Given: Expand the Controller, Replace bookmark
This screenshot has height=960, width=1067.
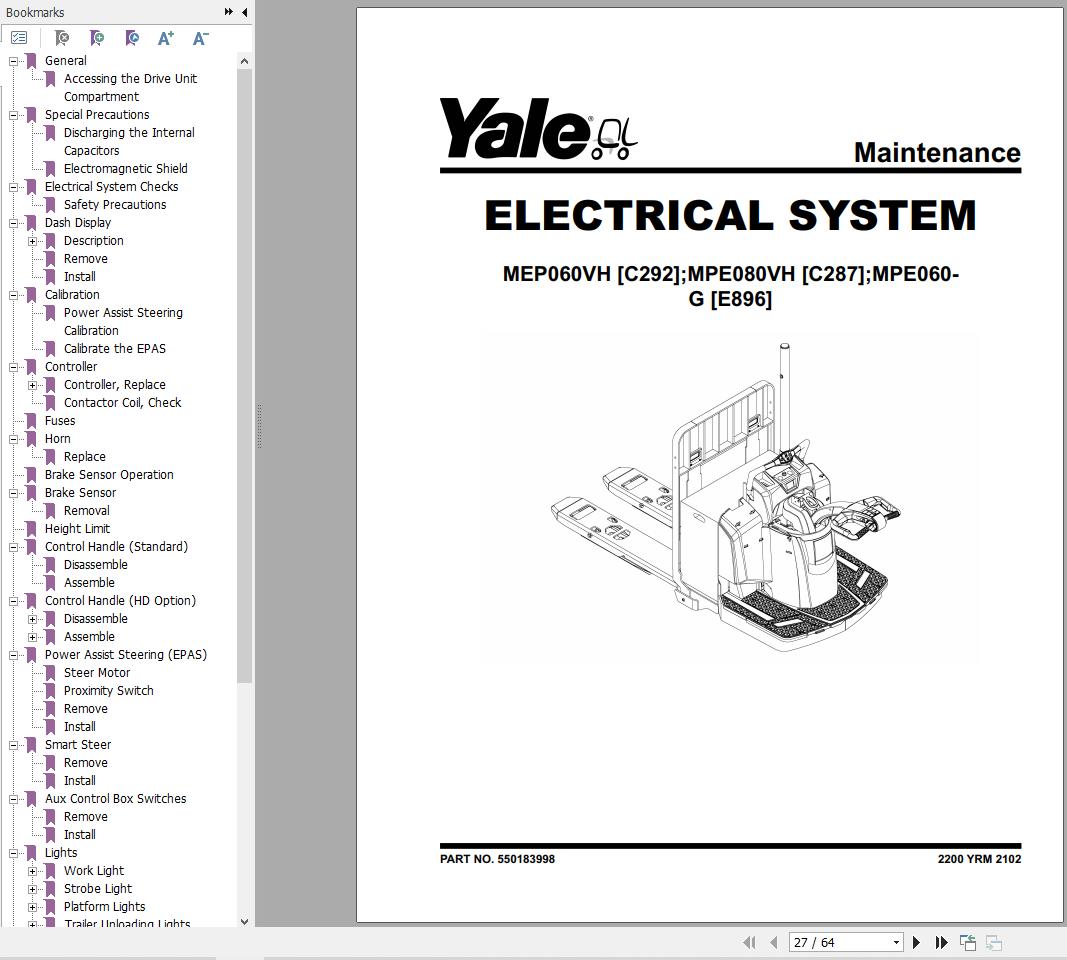Looking at the screenshot, I should coord(32,386).
